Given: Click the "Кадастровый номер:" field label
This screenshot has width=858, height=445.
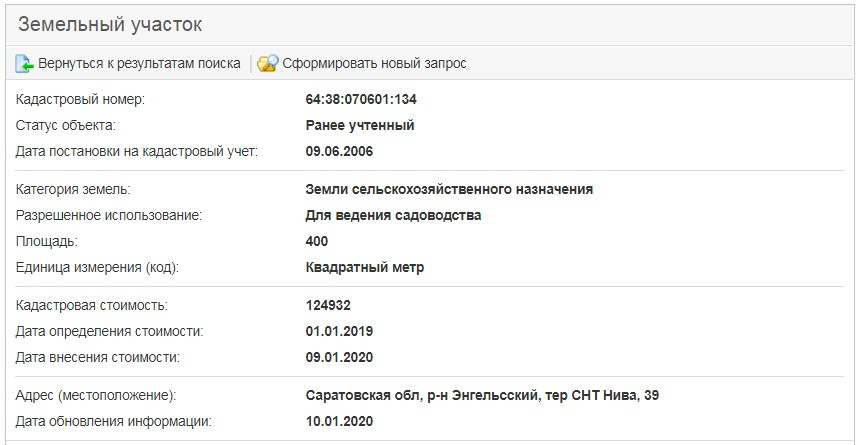Looking at the screenshot, I should click(x=80, y=100).
